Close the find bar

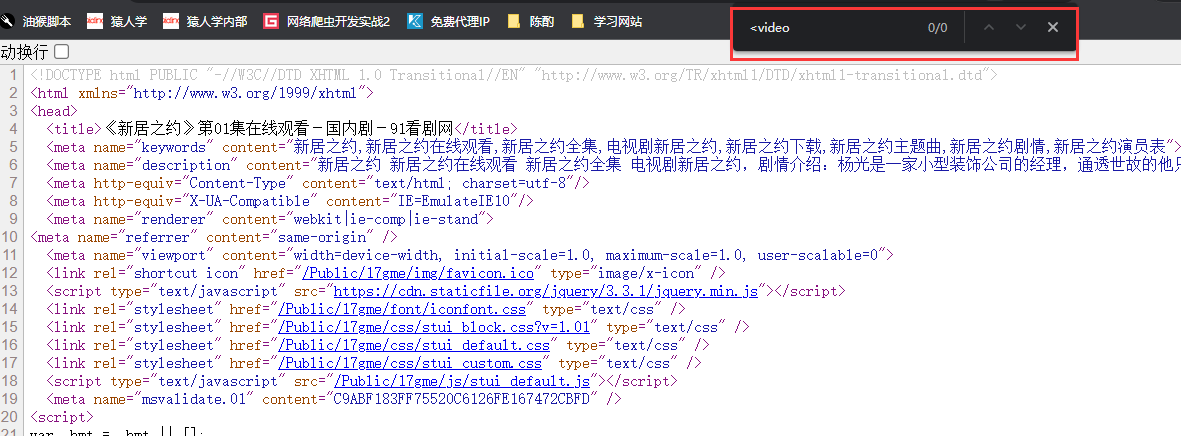[x=1052, y=28]
